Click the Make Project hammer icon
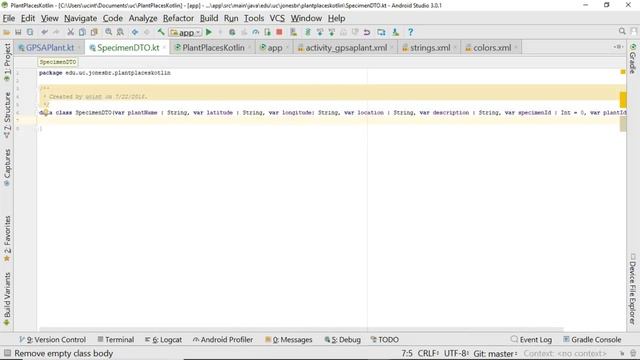This screenshot has width=640, height=360. (161, 32)
